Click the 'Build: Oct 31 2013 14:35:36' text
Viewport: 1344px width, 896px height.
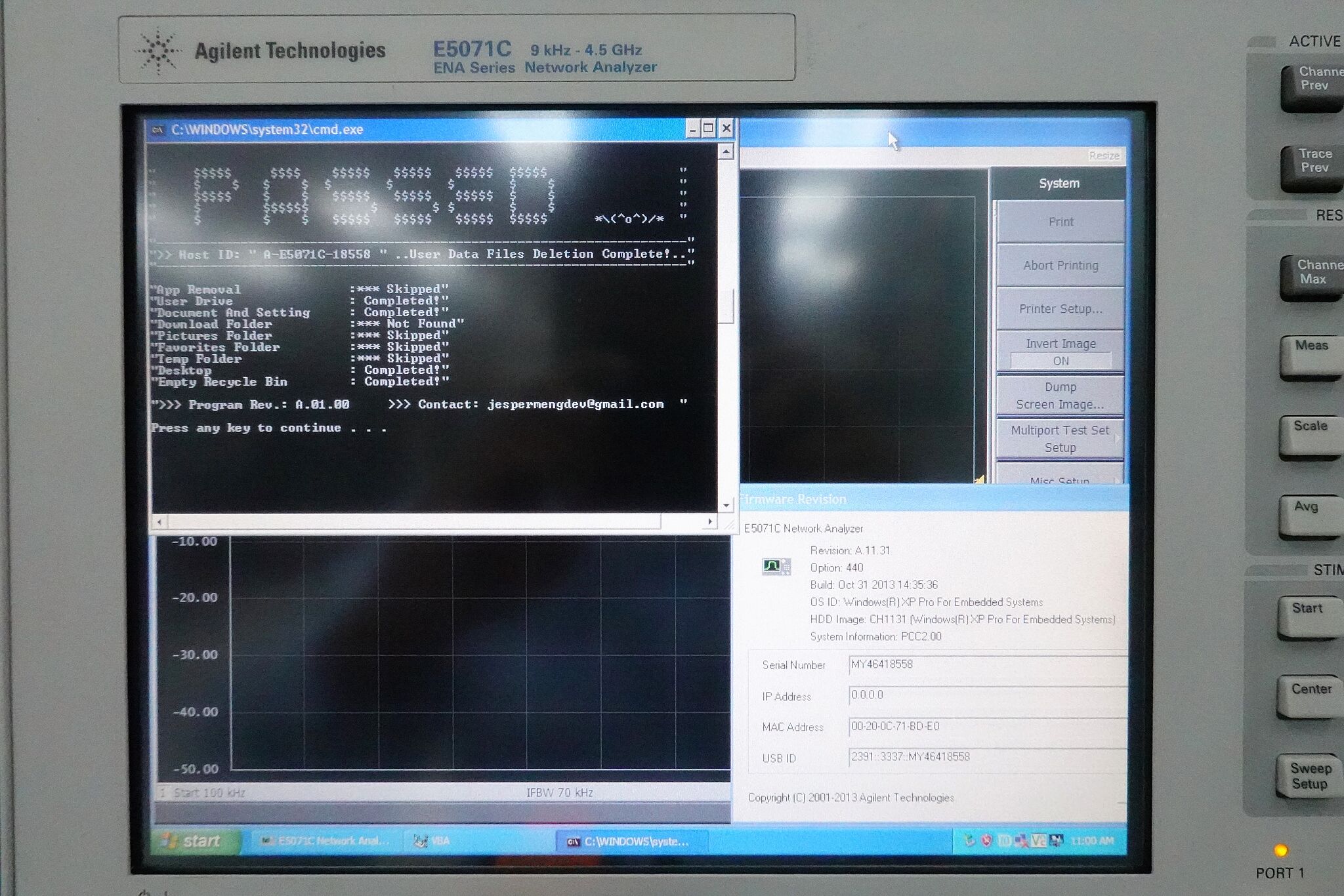pos(873,584)
